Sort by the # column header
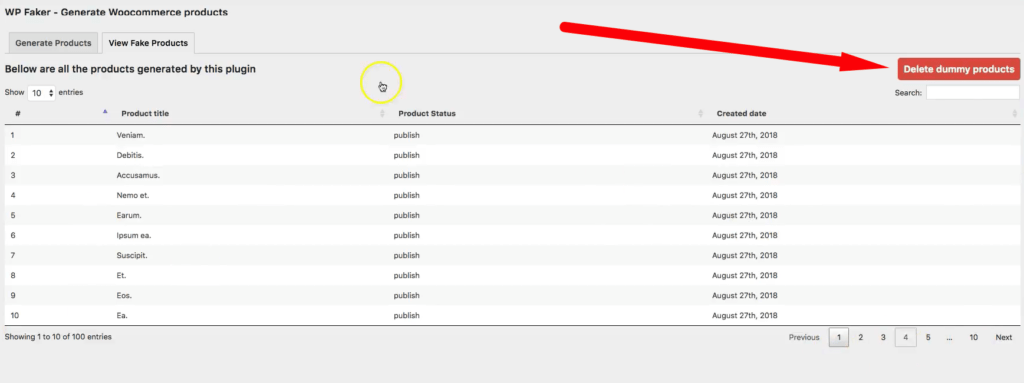This screenshot has height=383, width=1024. click(58, 114)
